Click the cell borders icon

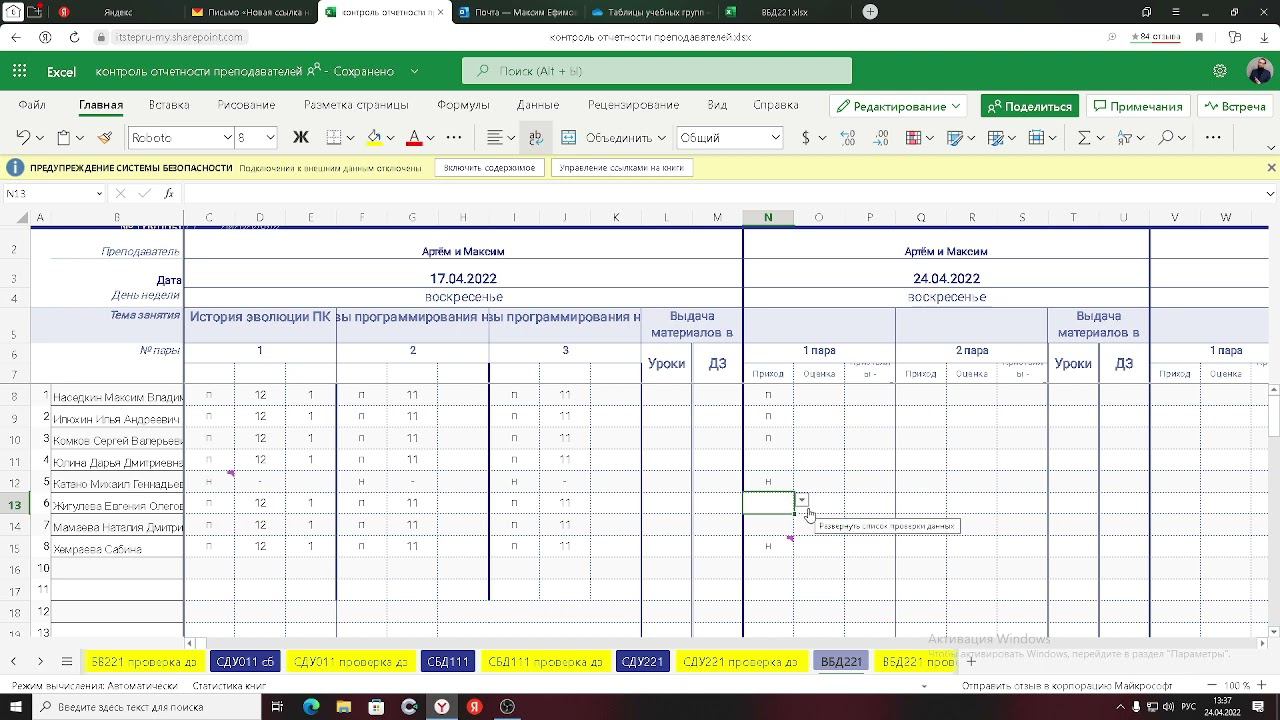pos(335,138)
